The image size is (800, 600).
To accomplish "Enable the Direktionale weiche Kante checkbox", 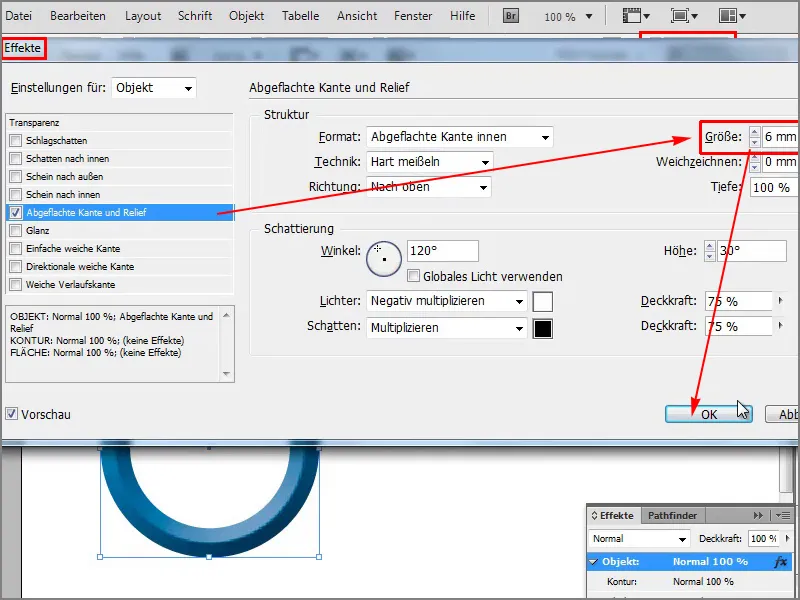I will [x=16, y=266].
